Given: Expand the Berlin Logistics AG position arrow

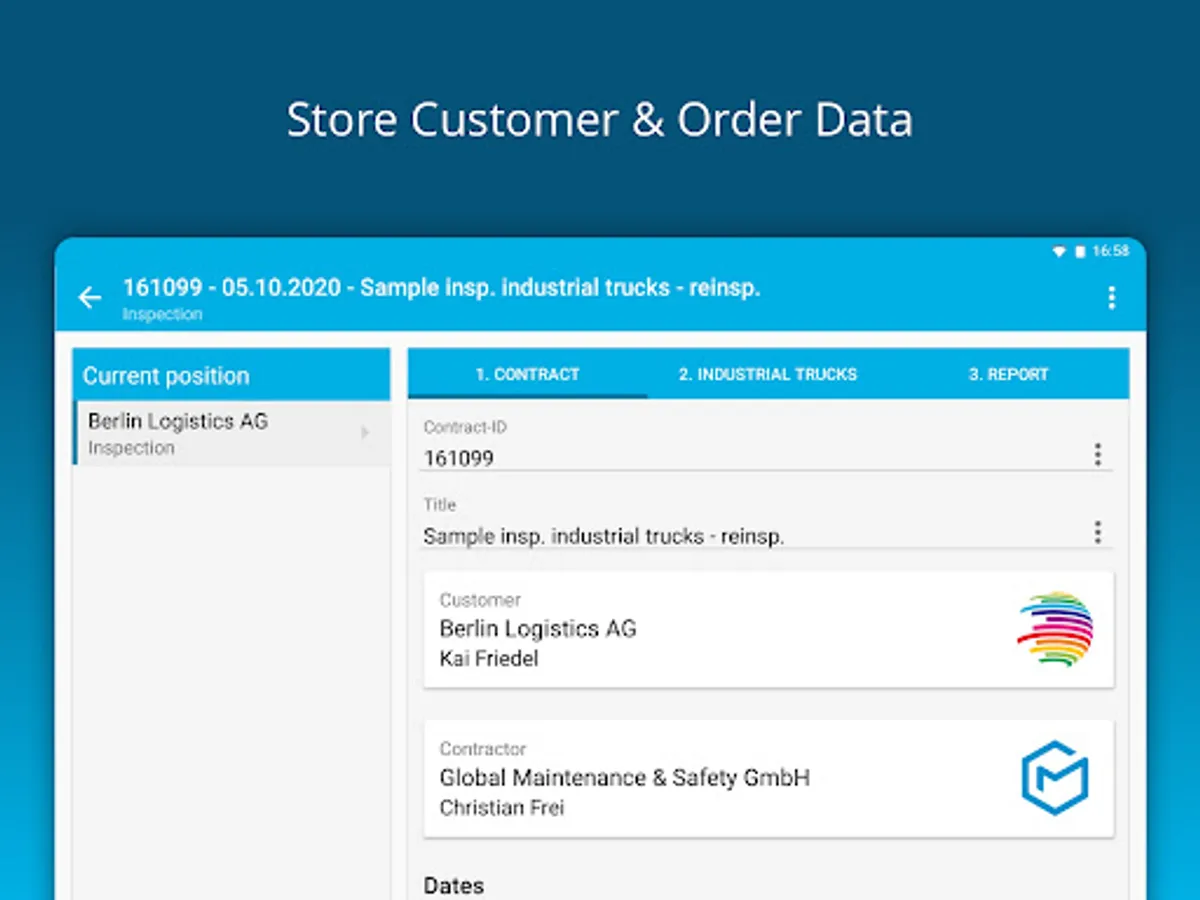Looking at the screenshot, I should pos(365,433).
